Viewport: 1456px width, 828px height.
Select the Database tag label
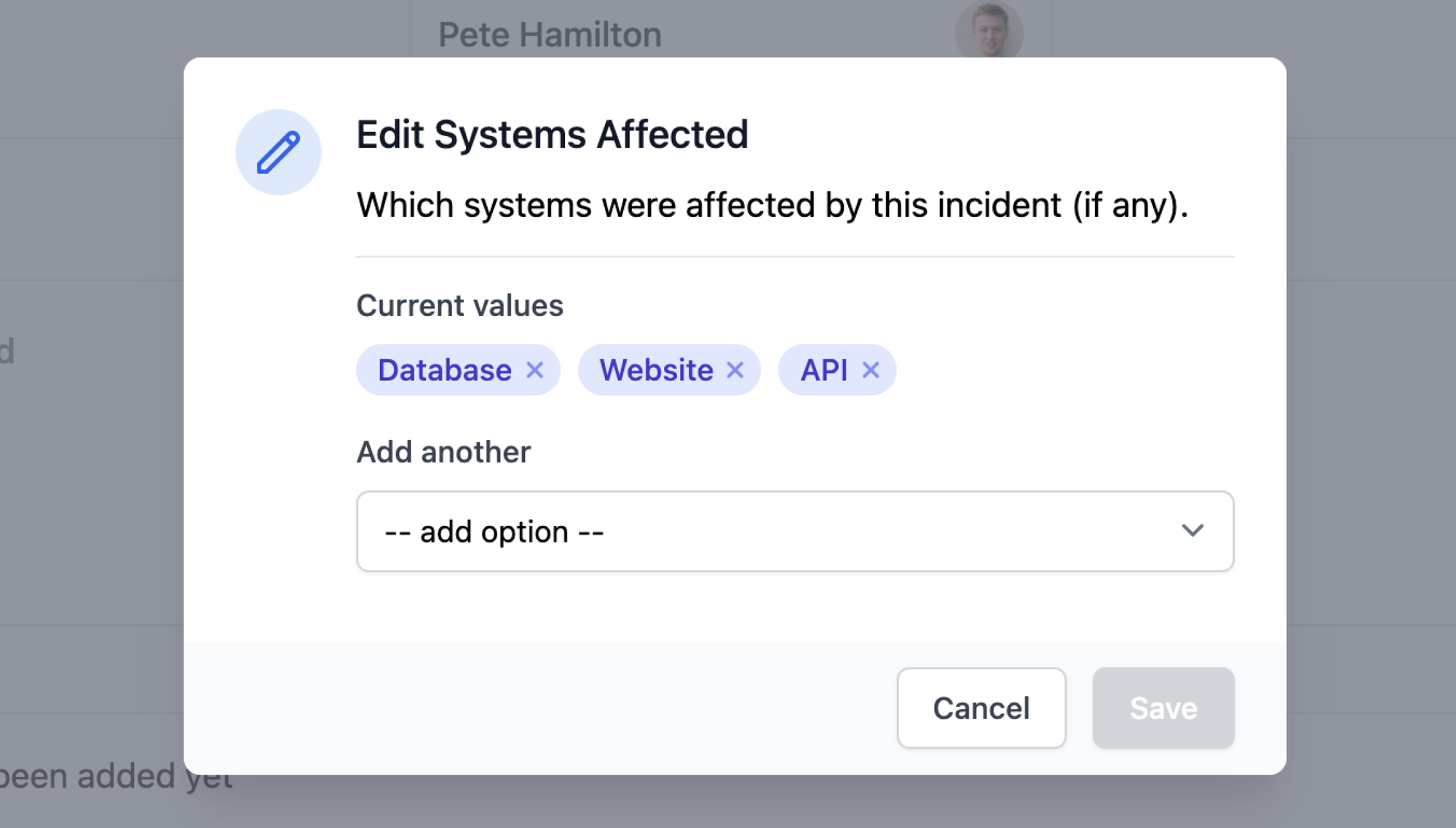click(x=445, y=370)
